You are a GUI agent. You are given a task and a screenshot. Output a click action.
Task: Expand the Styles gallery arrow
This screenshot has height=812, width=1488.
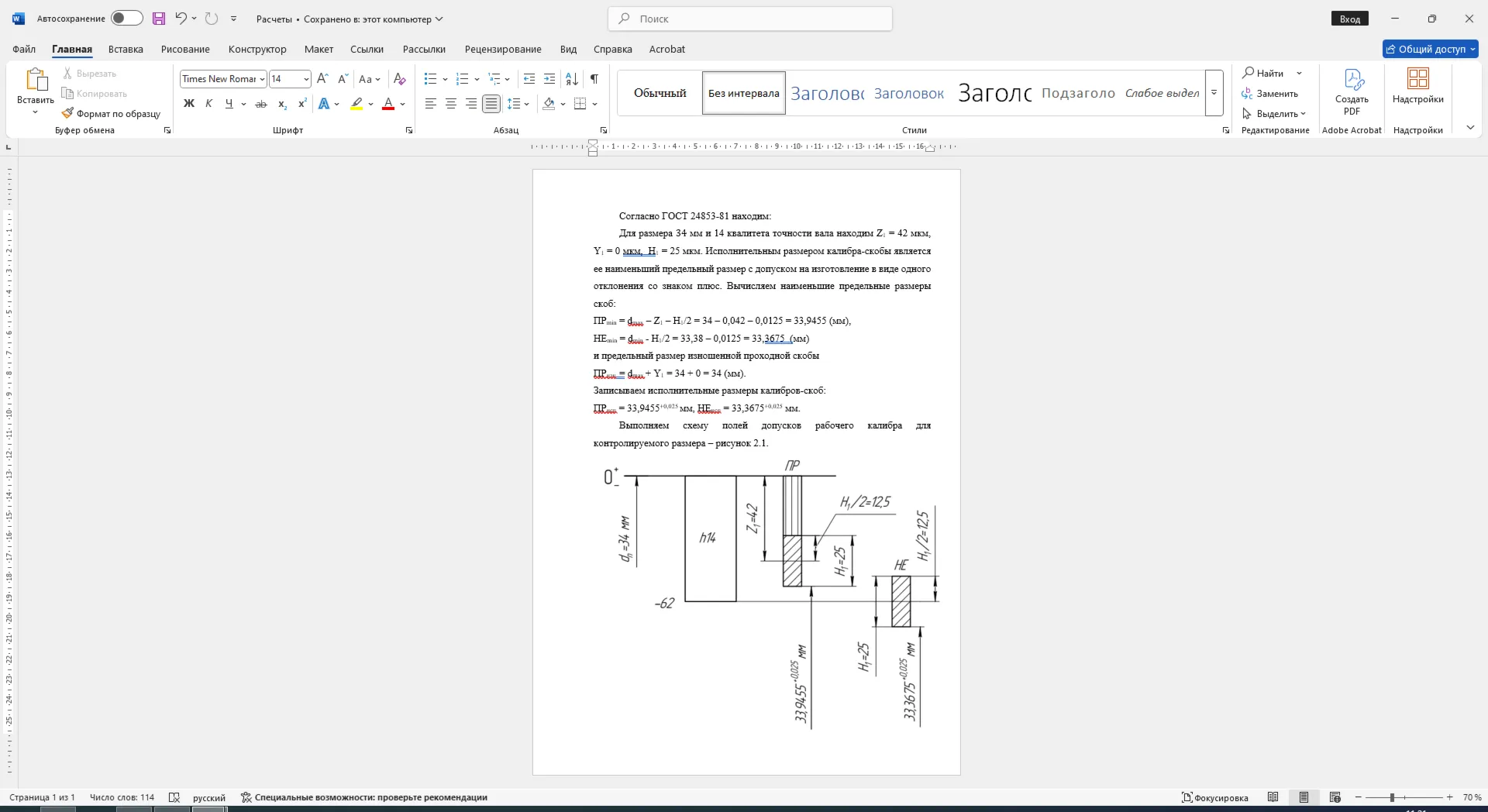[1214, 93]
